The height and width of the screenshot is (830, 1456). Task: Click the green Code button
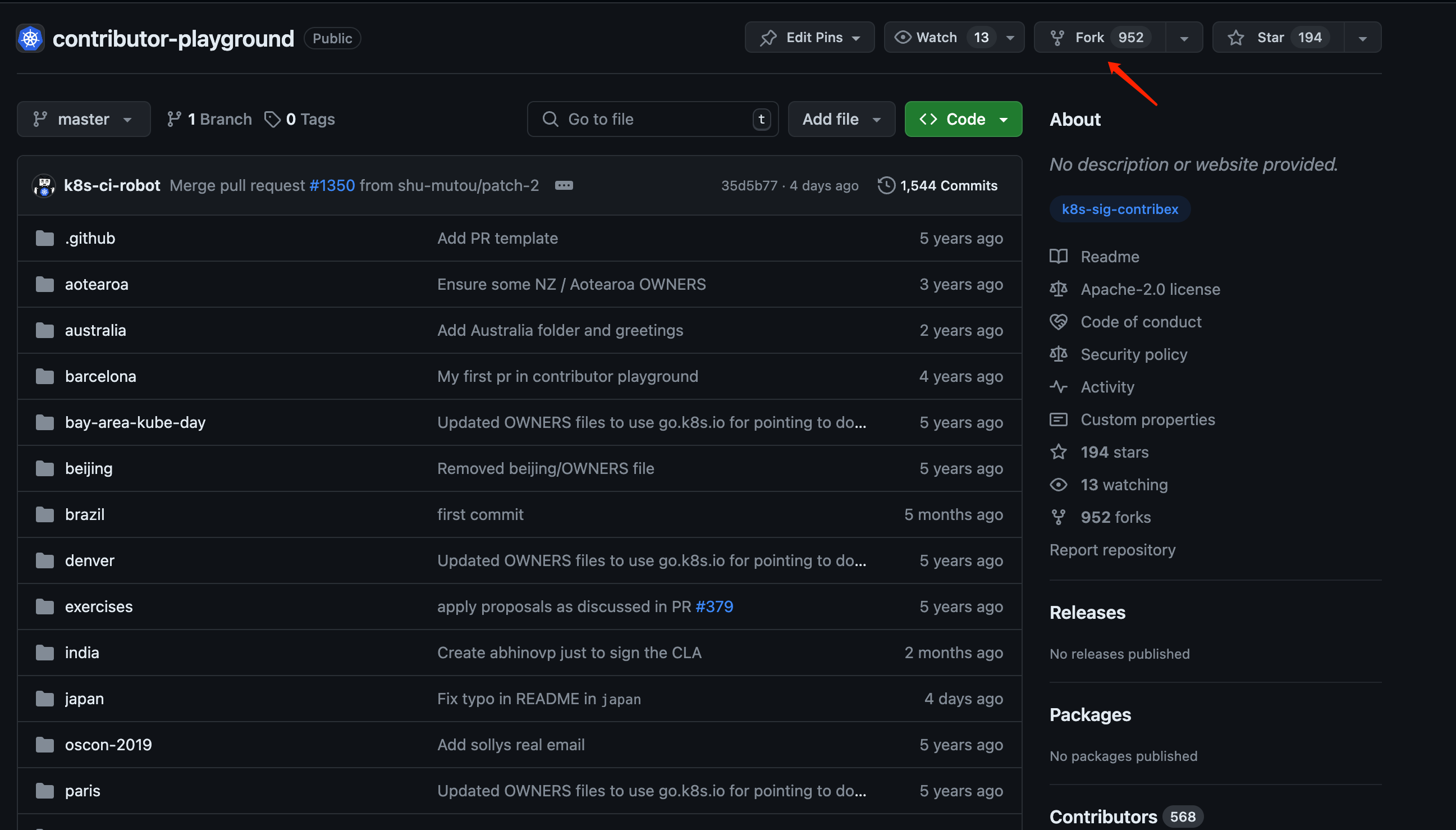pos(963,119)
